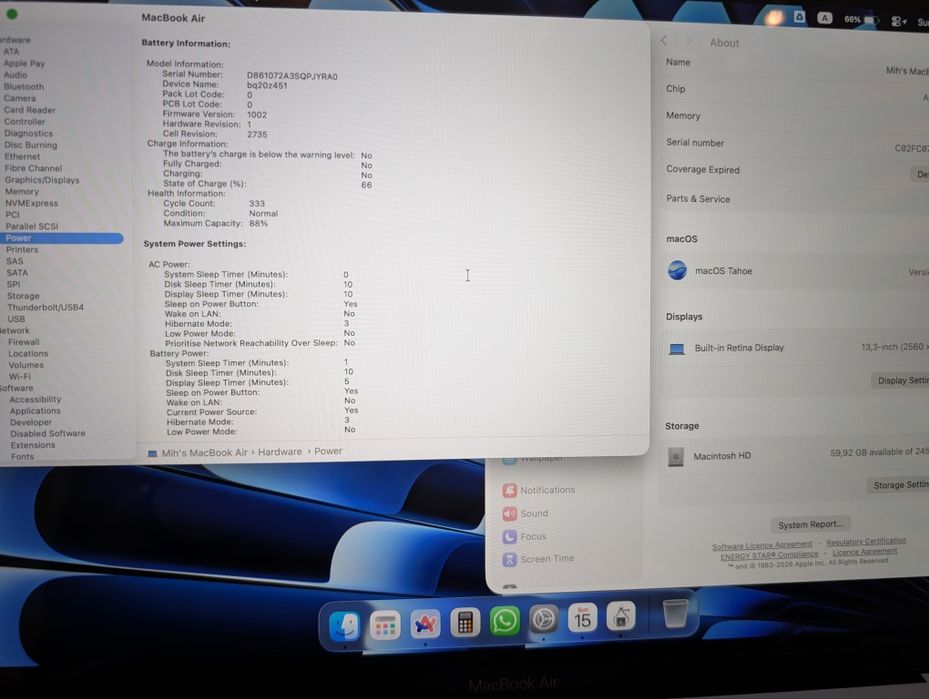Open Screen Time icon in Settings sidebar
The height and width of the screenshot is (699, 929).
[x=510, y=559]
